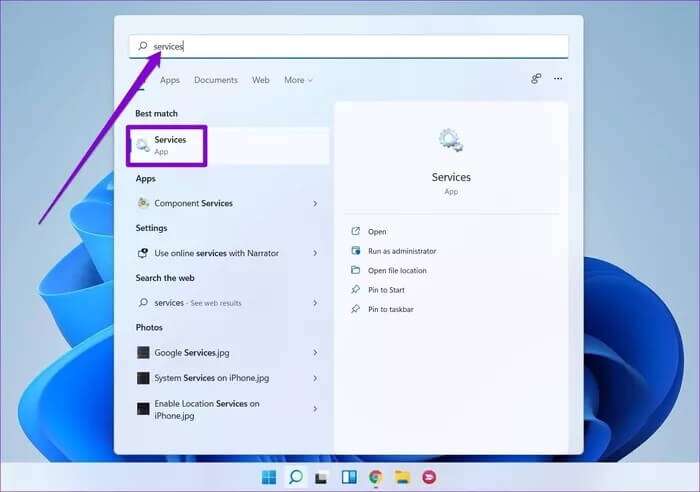The height and width of the screenshot is (492, 700).
Task: Launch Google Chrome from the taskbar
Action: coord(375,477)
